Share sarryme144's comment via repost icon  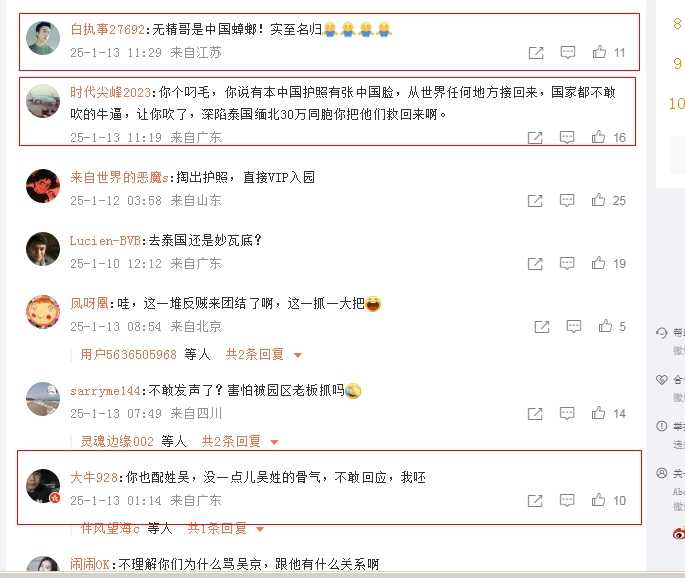pyautogui.click(x=535, y=414)
